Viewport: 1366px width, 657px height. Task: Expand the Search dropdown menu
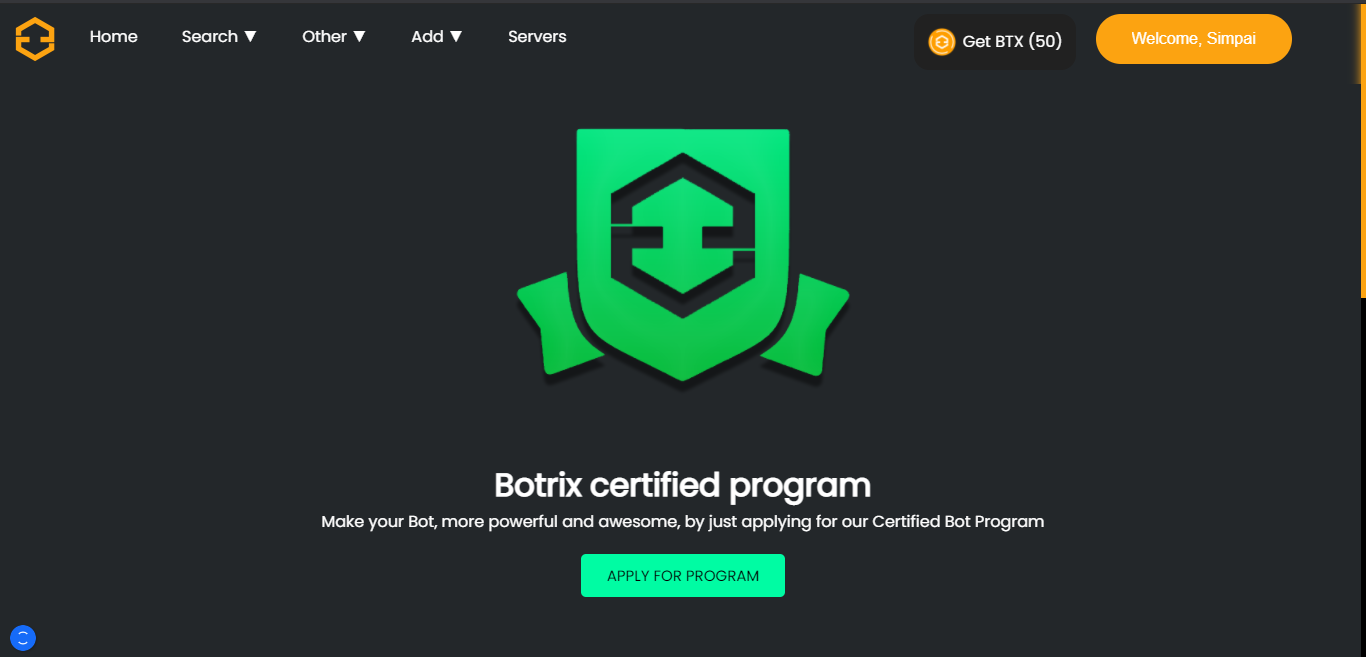click(219, 37)
